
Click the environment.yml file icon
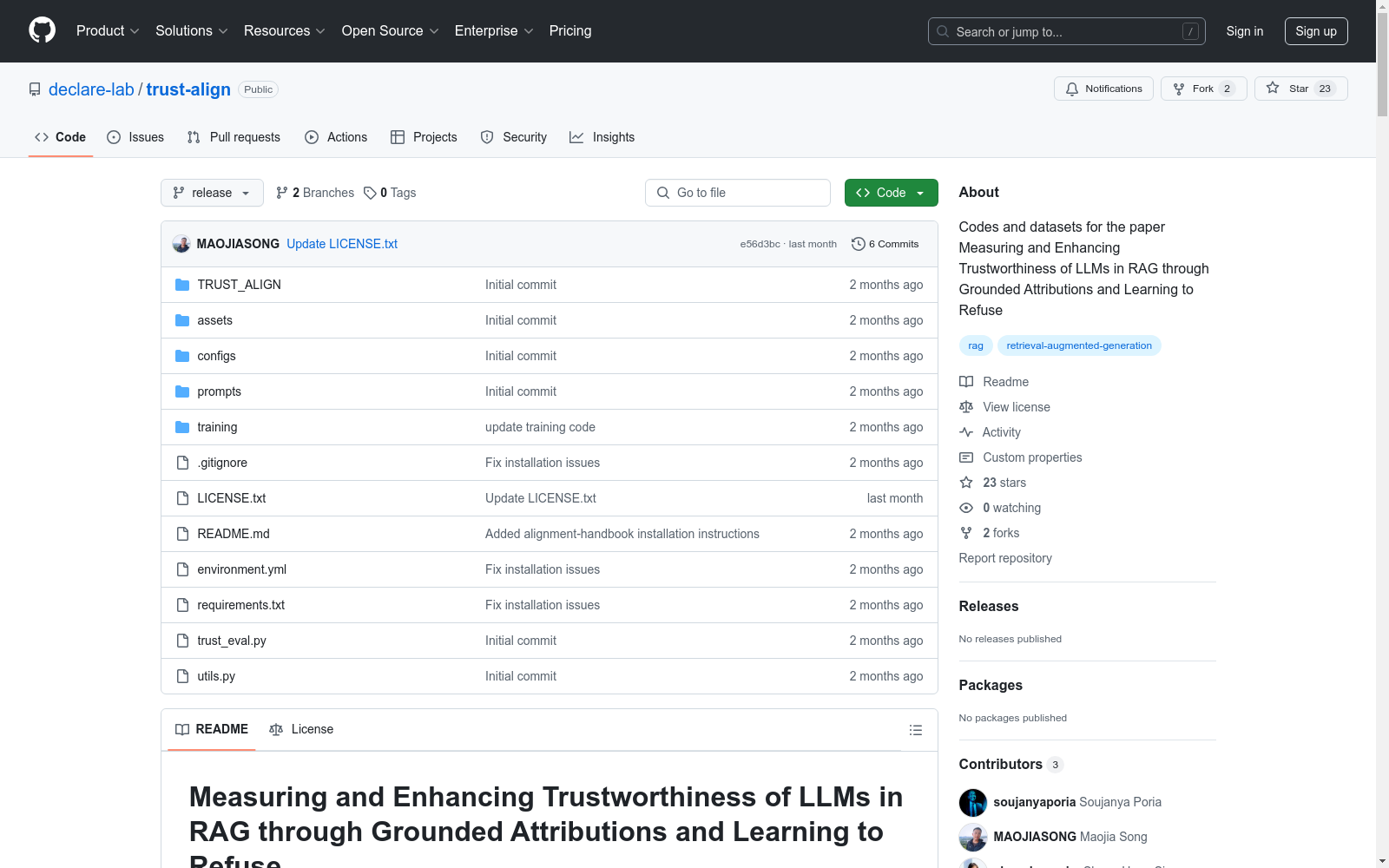pyautogui.click(x=182, y=569)
